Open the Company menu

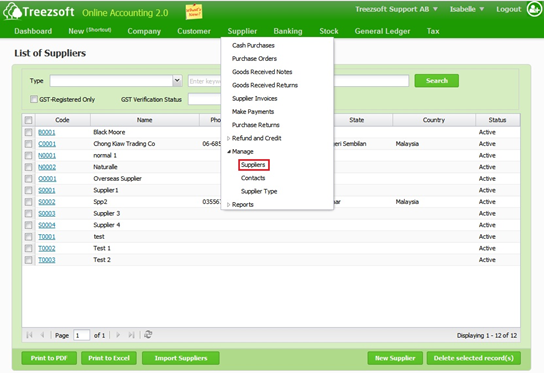144,31
